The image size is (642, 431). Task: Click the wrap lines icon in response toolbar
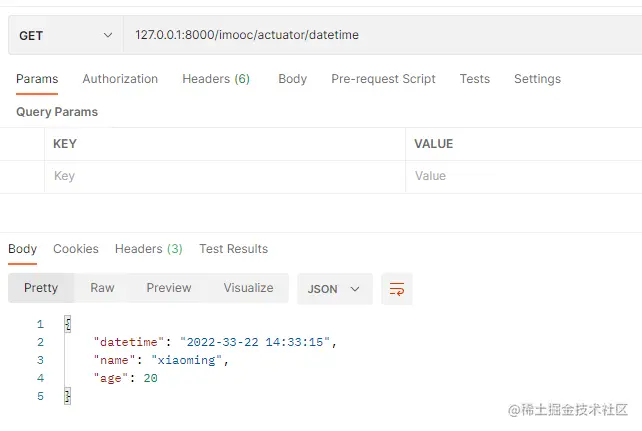(397, 289)
